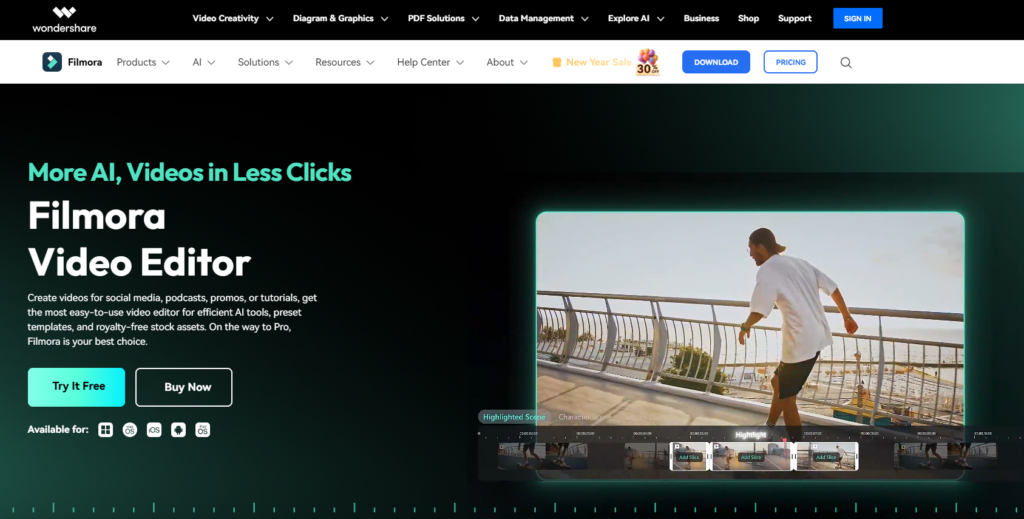Expand the Video Creativity menu
Image resolution: width=1024 pixels, height=519 pixels.
click(x=232, y=18)
